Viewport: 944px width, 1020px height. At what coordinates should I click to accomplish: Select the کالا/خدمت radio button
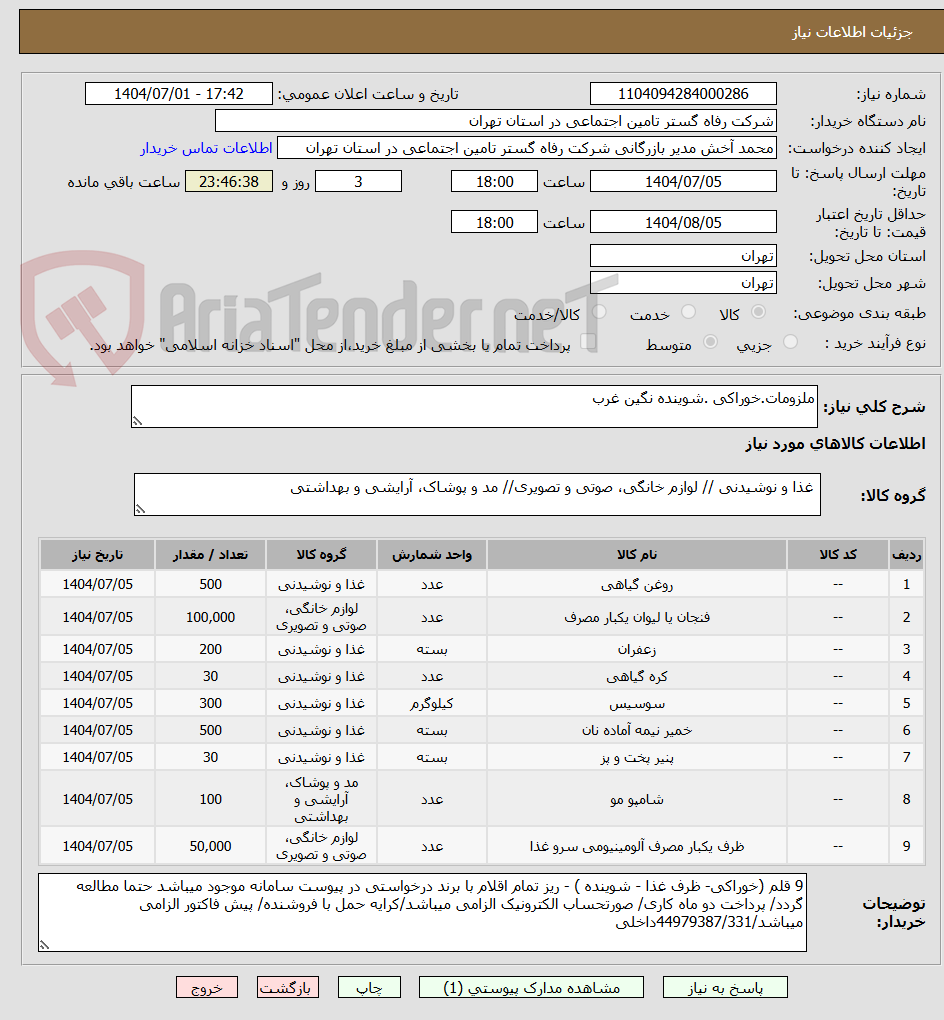pos(599,312)
